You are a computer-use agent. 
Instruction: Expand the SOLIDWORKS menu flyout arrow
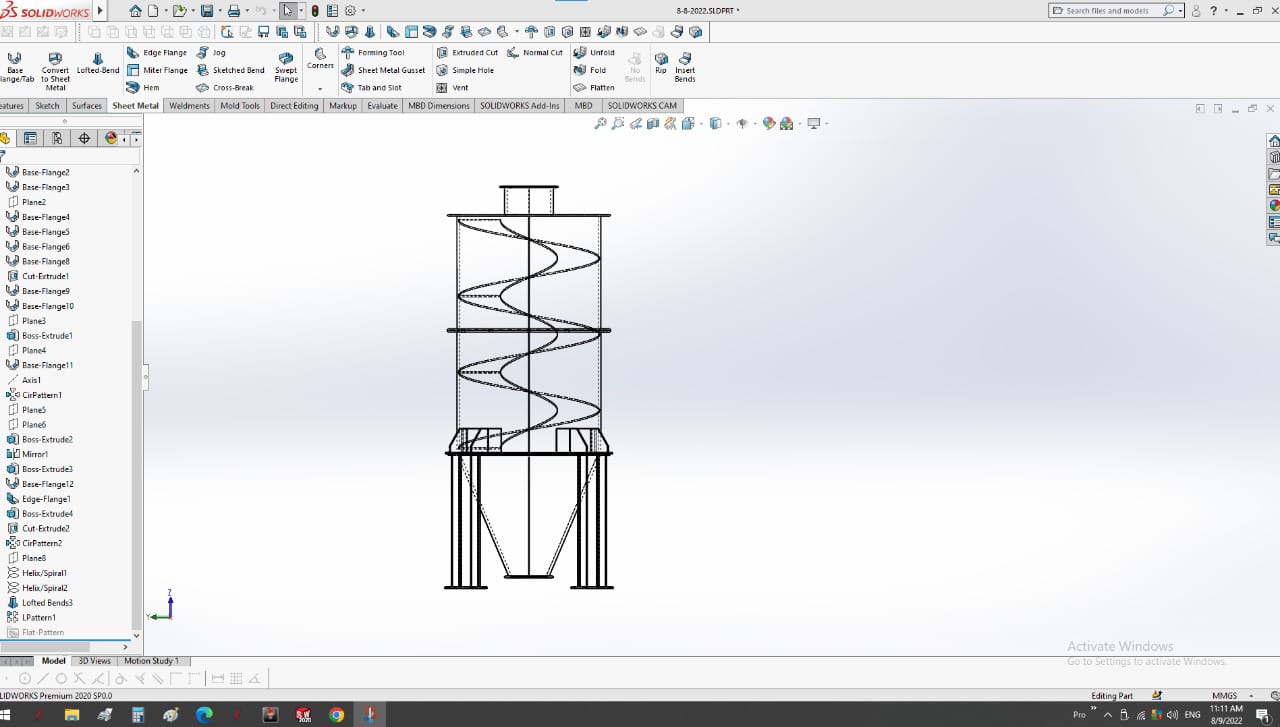(99, 11)
